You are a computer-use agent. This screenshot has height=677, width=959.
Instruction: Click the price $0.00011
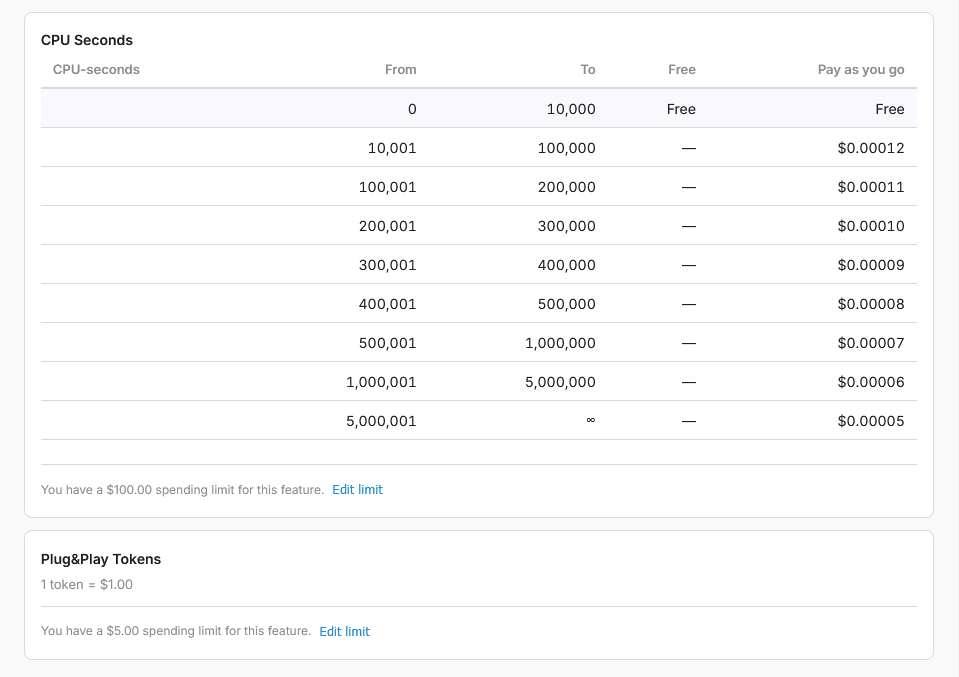pyautogui.click(x=871, y=187)
